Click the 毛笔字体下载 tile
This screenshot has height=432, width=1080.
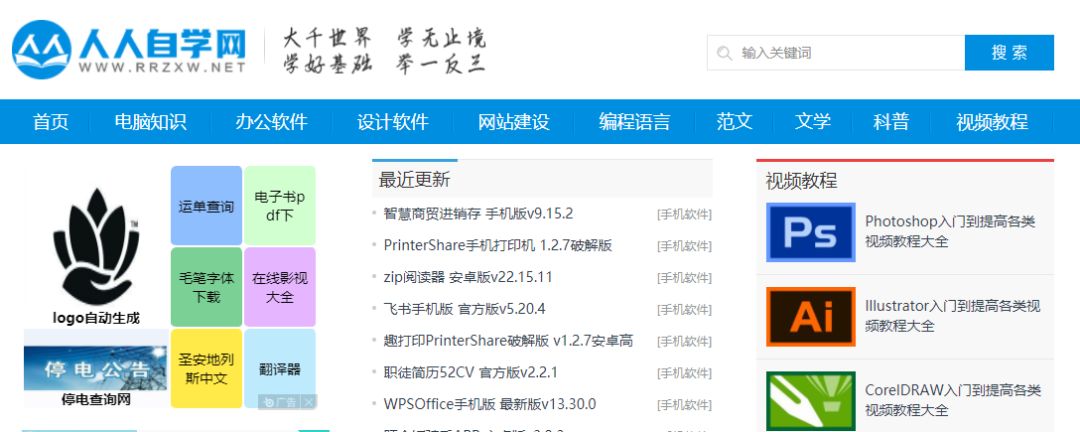point(207,287)
